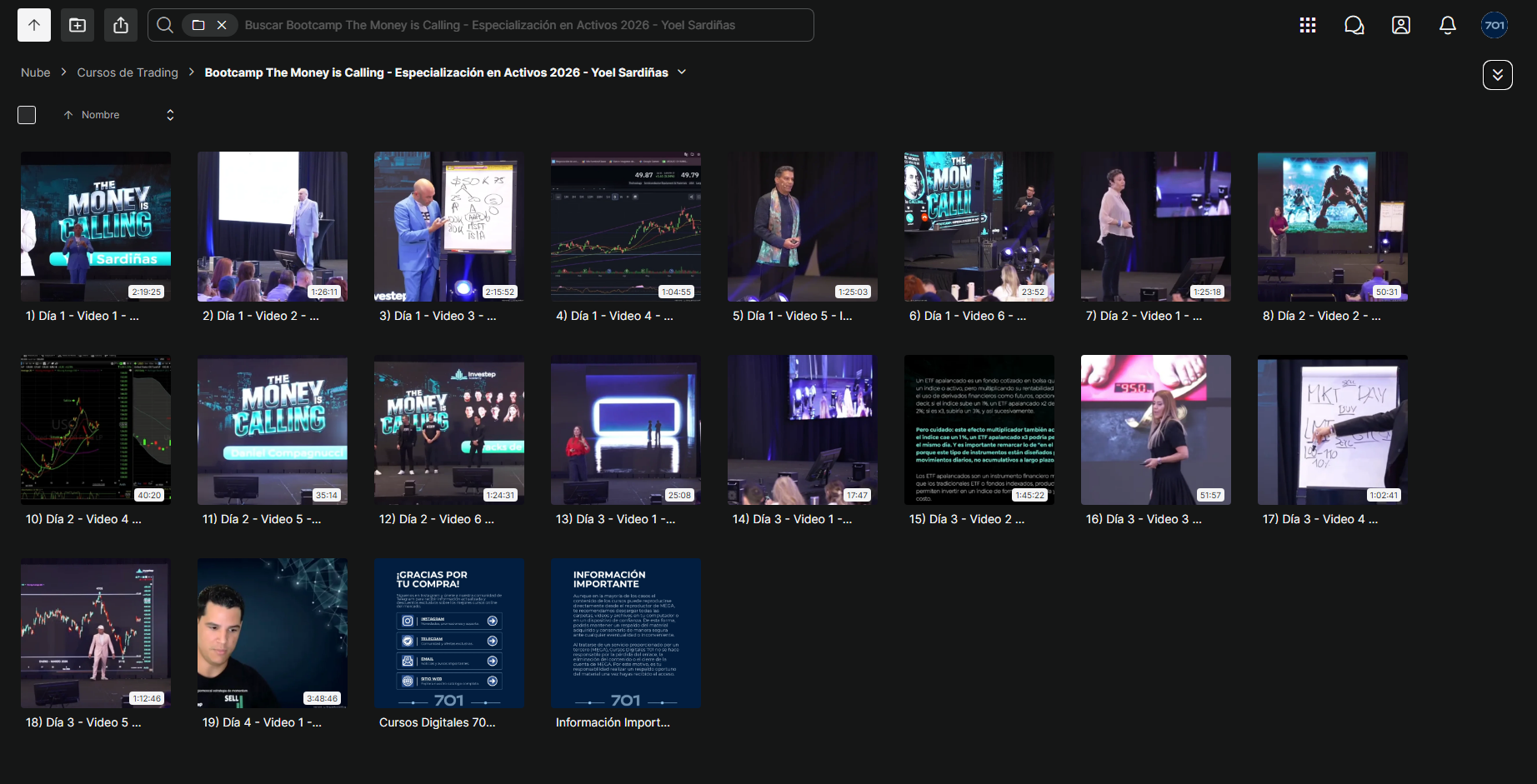Open video 19) Día 4 - Video 1 thumbnail

(273, 633)
